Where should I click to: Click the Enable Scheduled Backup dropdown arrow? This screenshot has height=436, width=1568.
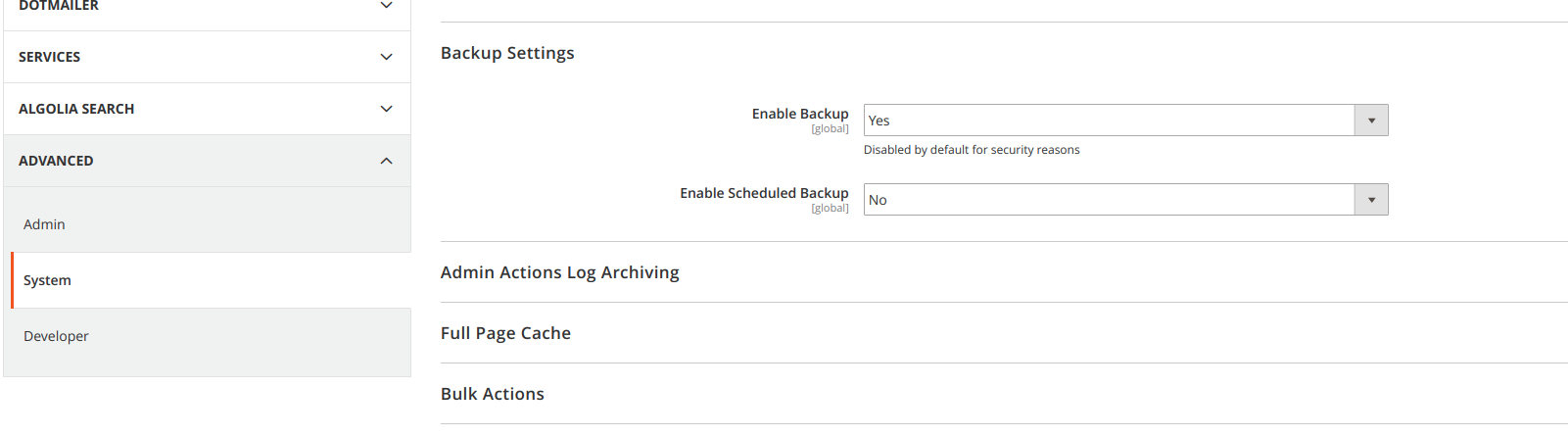[x=1371, y=200]
